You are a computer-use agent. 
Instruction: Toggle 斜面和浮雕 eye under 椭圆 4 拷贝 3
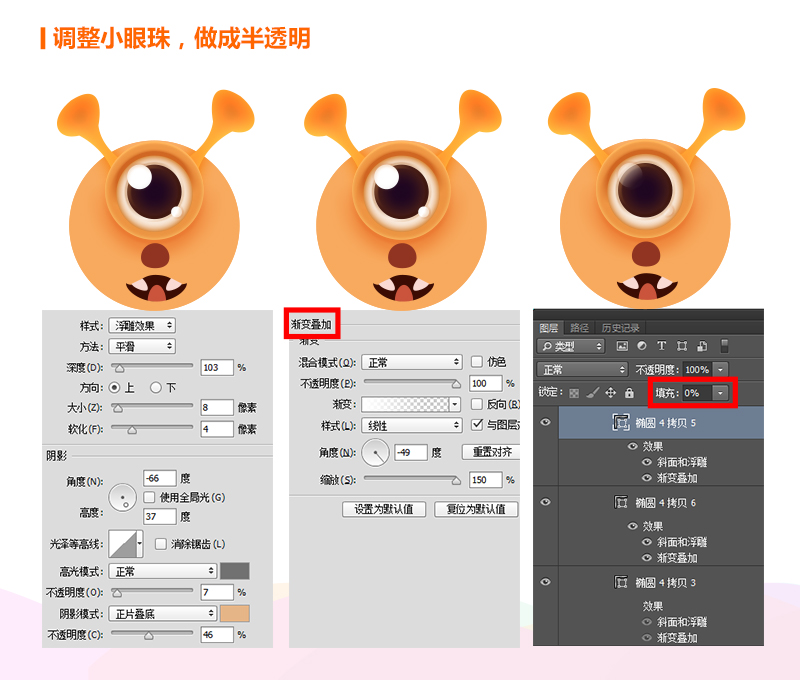[x=647, y=622]
